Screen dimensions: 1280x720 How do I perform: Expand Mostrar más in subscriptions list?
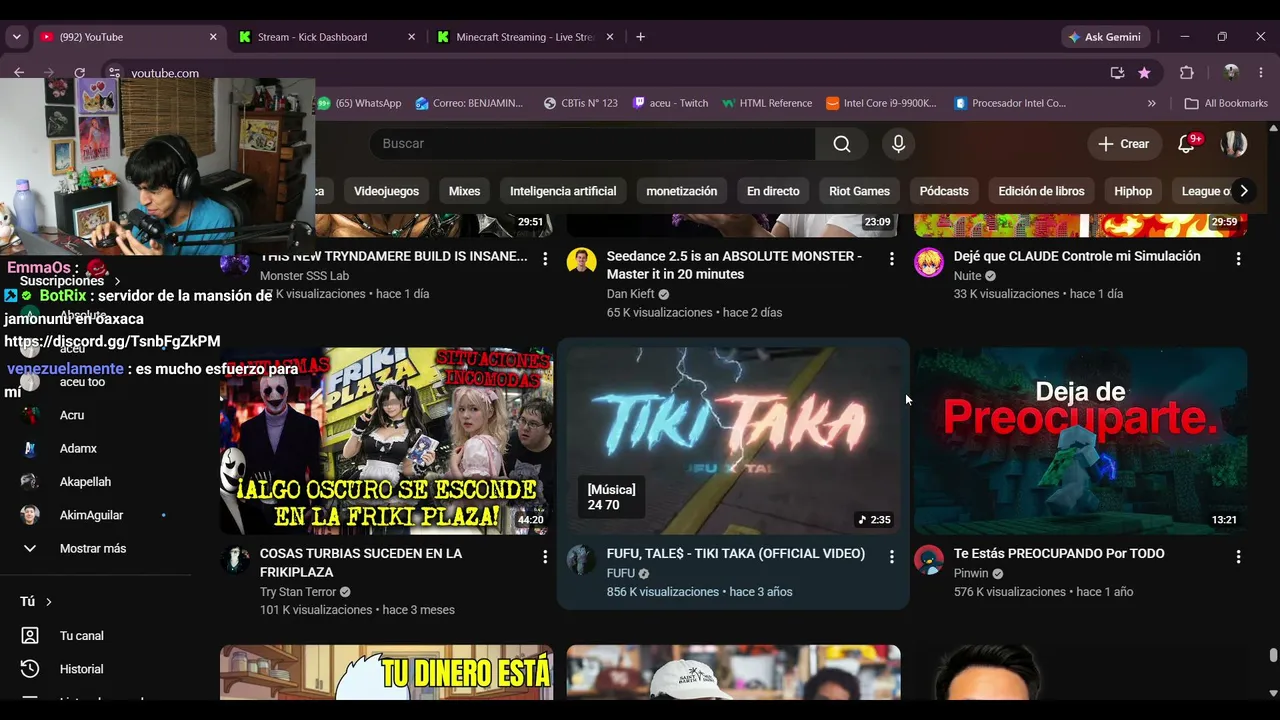[x=95, y=549]
